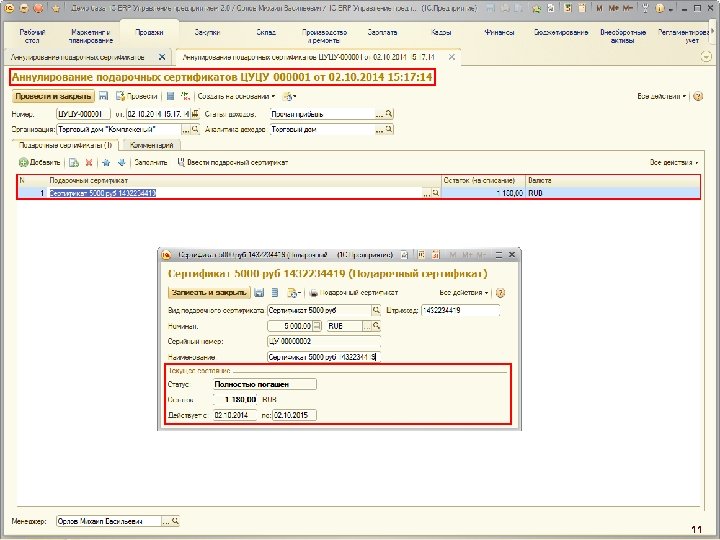Open the RUB currency lookup icon
The width and height of the screenshot is (720, 540).
376,326
